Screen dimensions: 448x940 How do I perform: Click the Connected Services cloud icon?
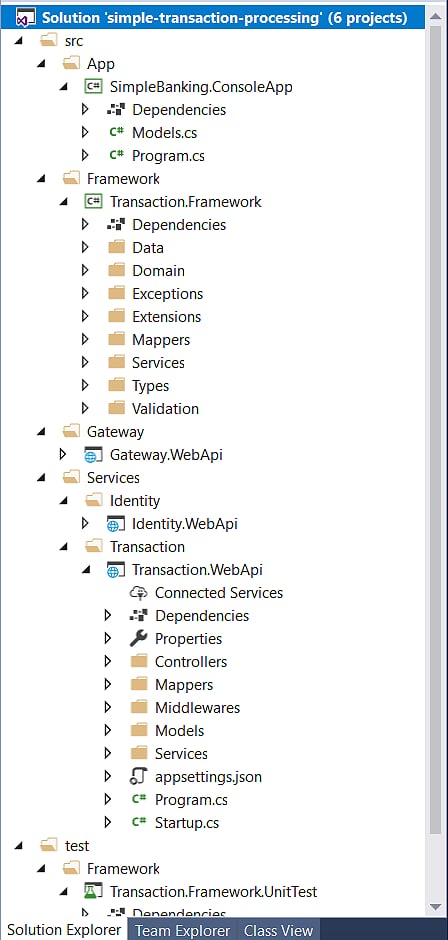(x=139, y=593)
